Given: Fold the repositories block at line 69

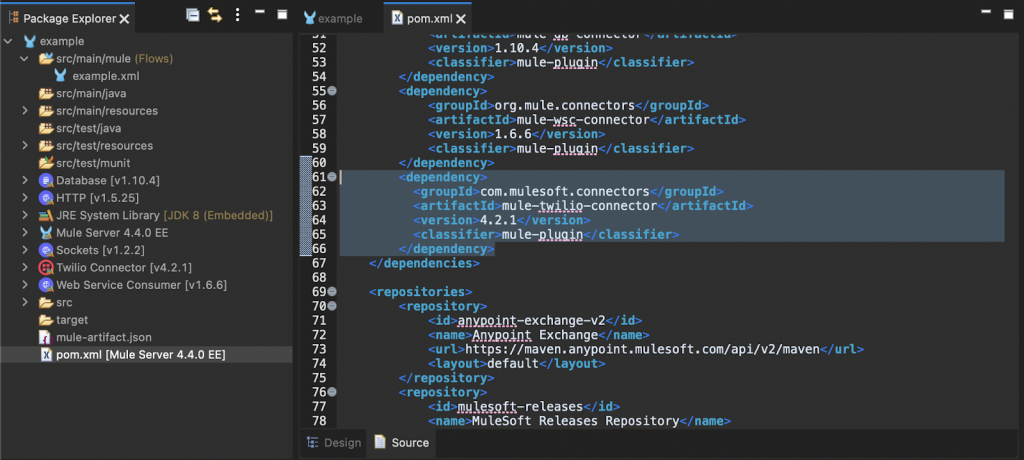Looking at the screenshot, I should 332,291.
